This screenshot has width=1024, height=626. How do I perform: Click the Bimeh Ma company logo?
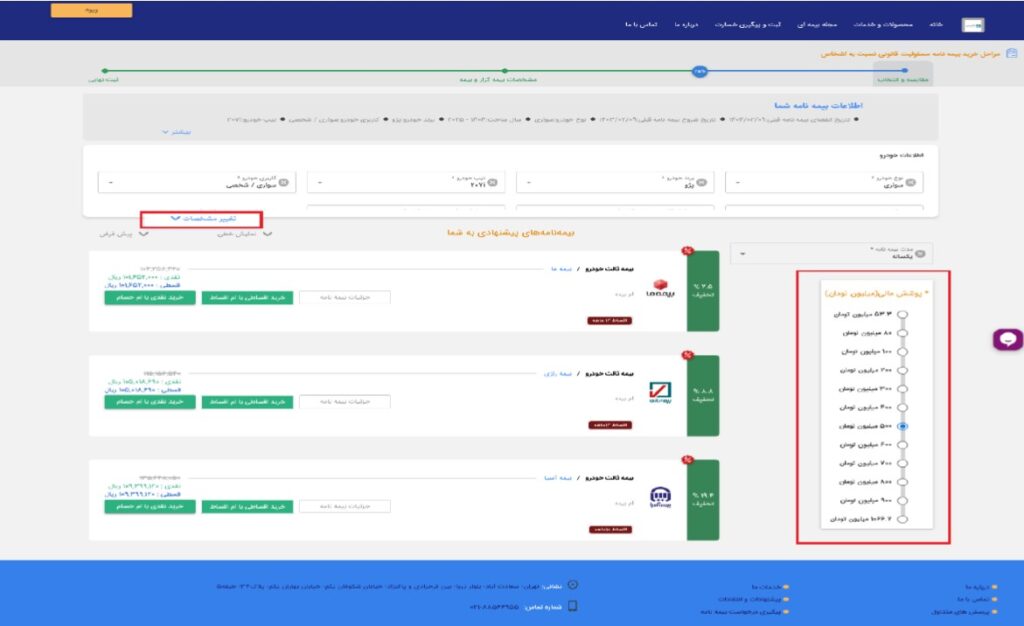[x=661, y=288]
